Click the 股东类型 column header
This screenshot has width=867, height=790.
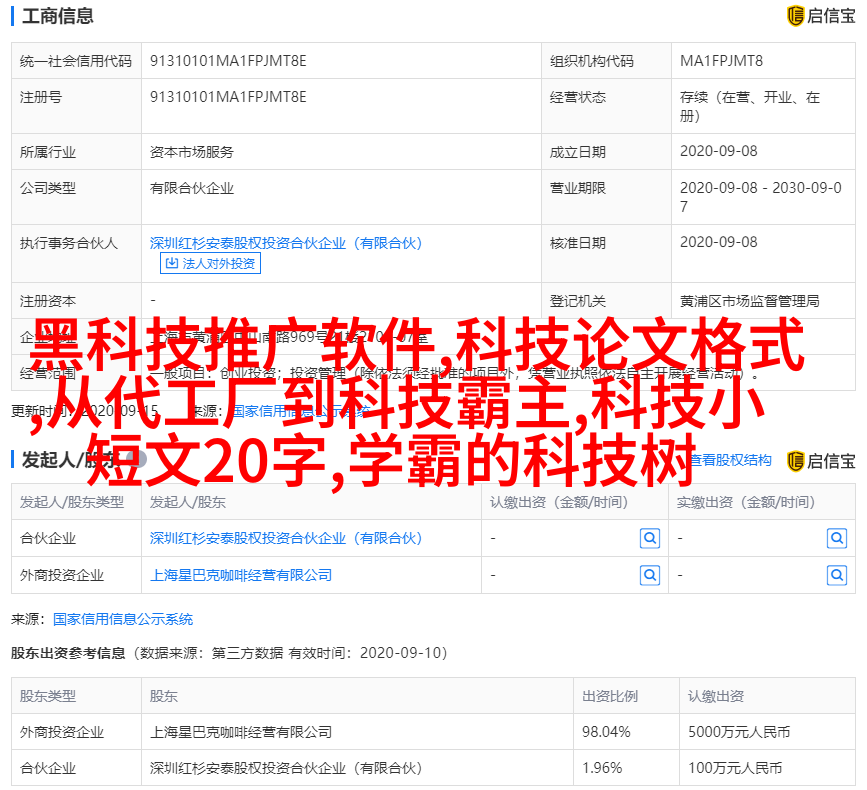click(76, 696)
